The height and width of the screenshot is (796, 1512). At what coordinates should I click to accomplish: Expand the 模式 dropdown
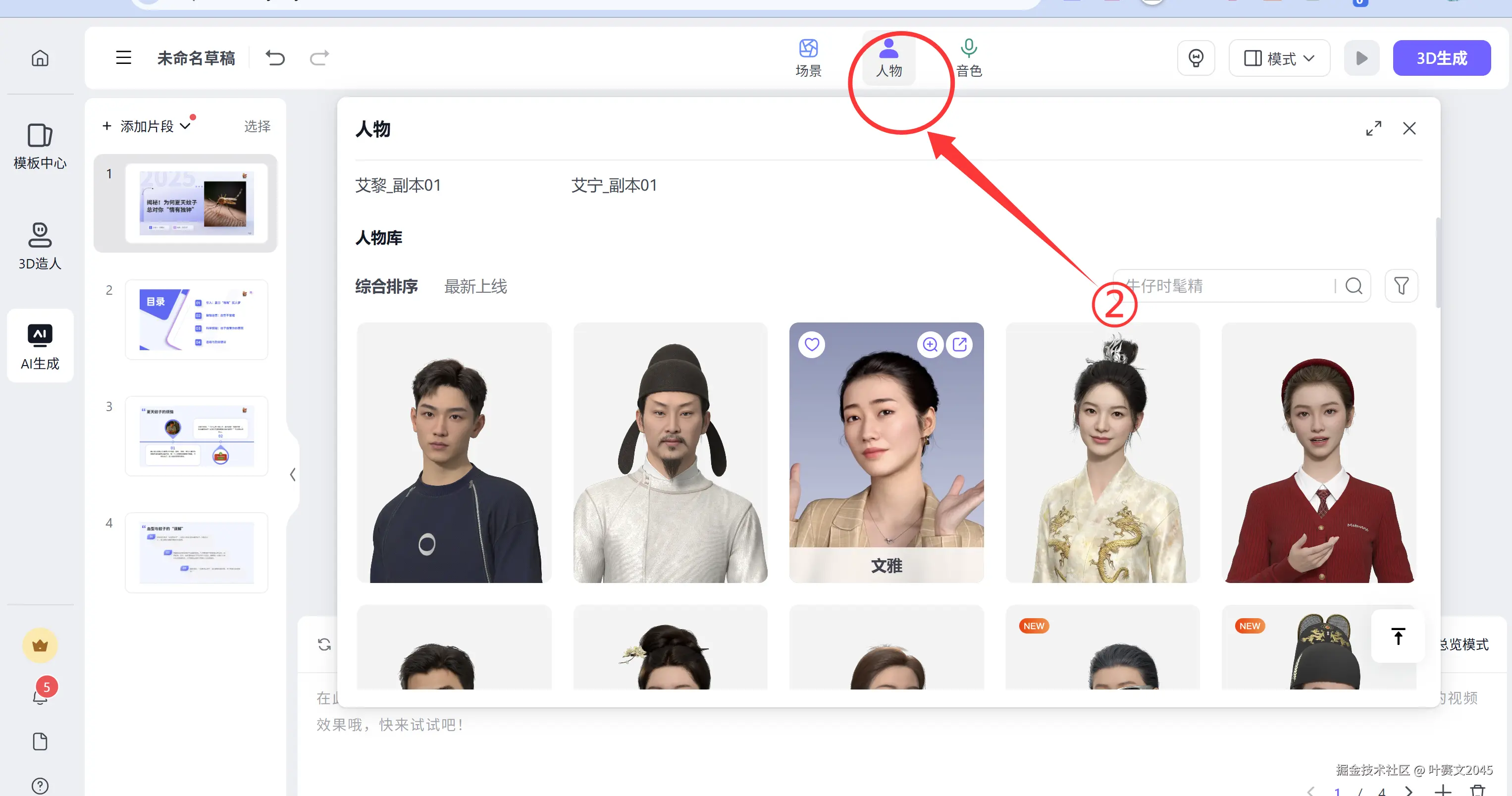1279,58
